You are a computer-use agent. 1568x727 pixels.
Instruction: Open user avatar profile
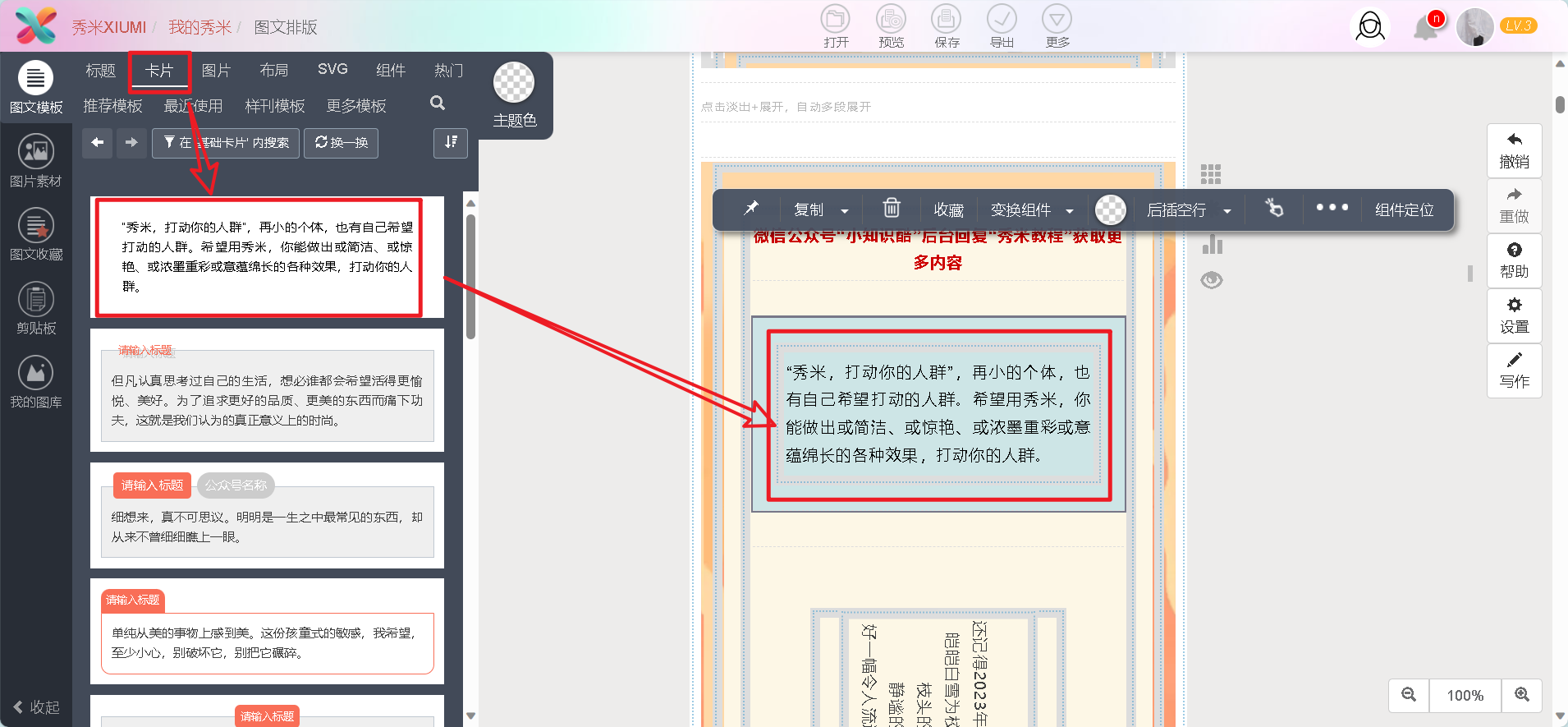pyautogui.click(x=1474, y=27)
